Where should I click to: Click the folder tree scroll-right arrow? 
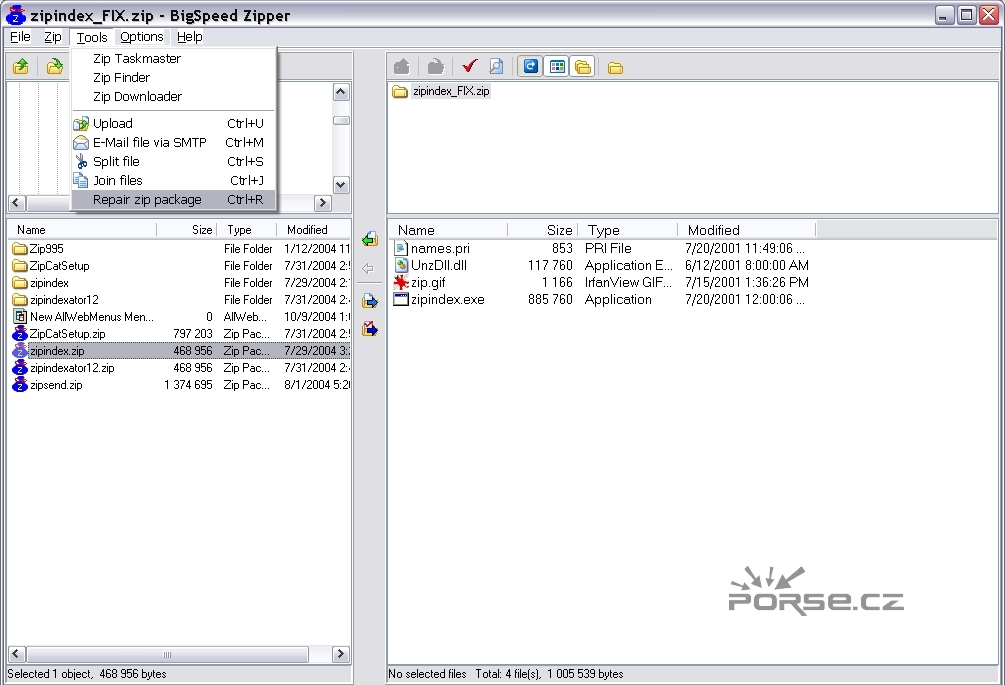tap(323, 203)
